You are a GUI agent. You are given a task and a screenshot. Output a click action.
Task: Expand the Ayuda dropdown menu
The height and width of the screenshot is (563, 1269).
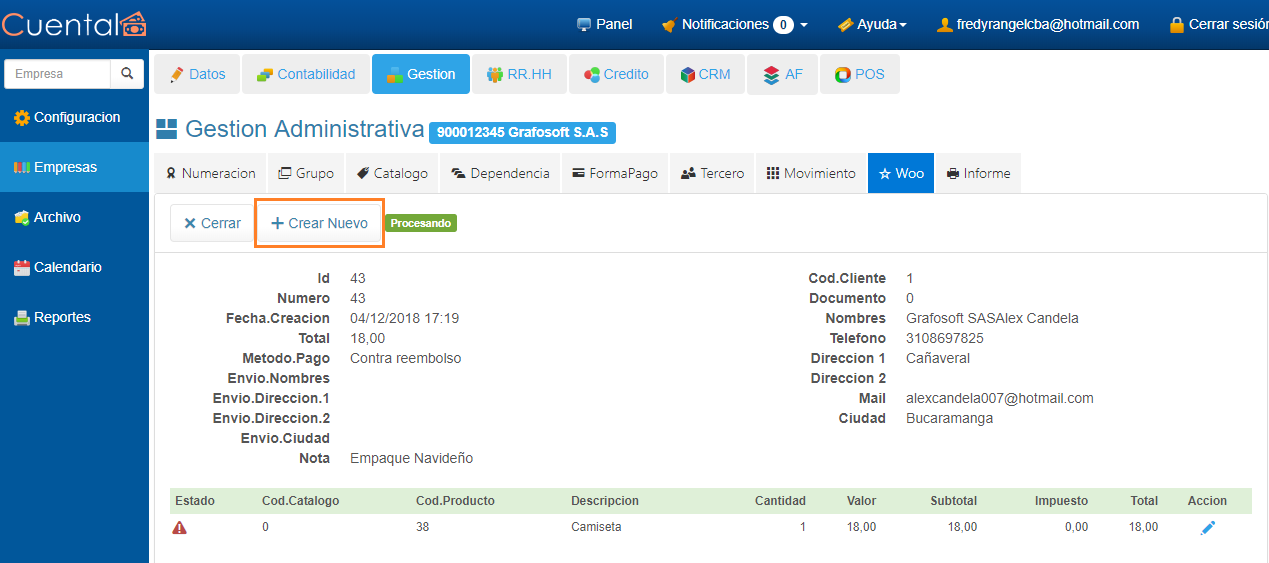point(872,24)
